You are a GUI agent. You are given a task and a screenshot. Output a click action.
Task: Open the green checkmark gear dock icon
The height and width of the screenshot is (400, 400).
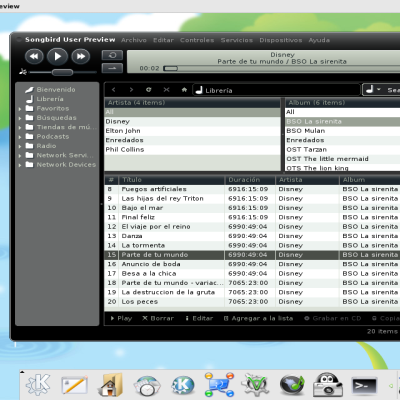255,385
